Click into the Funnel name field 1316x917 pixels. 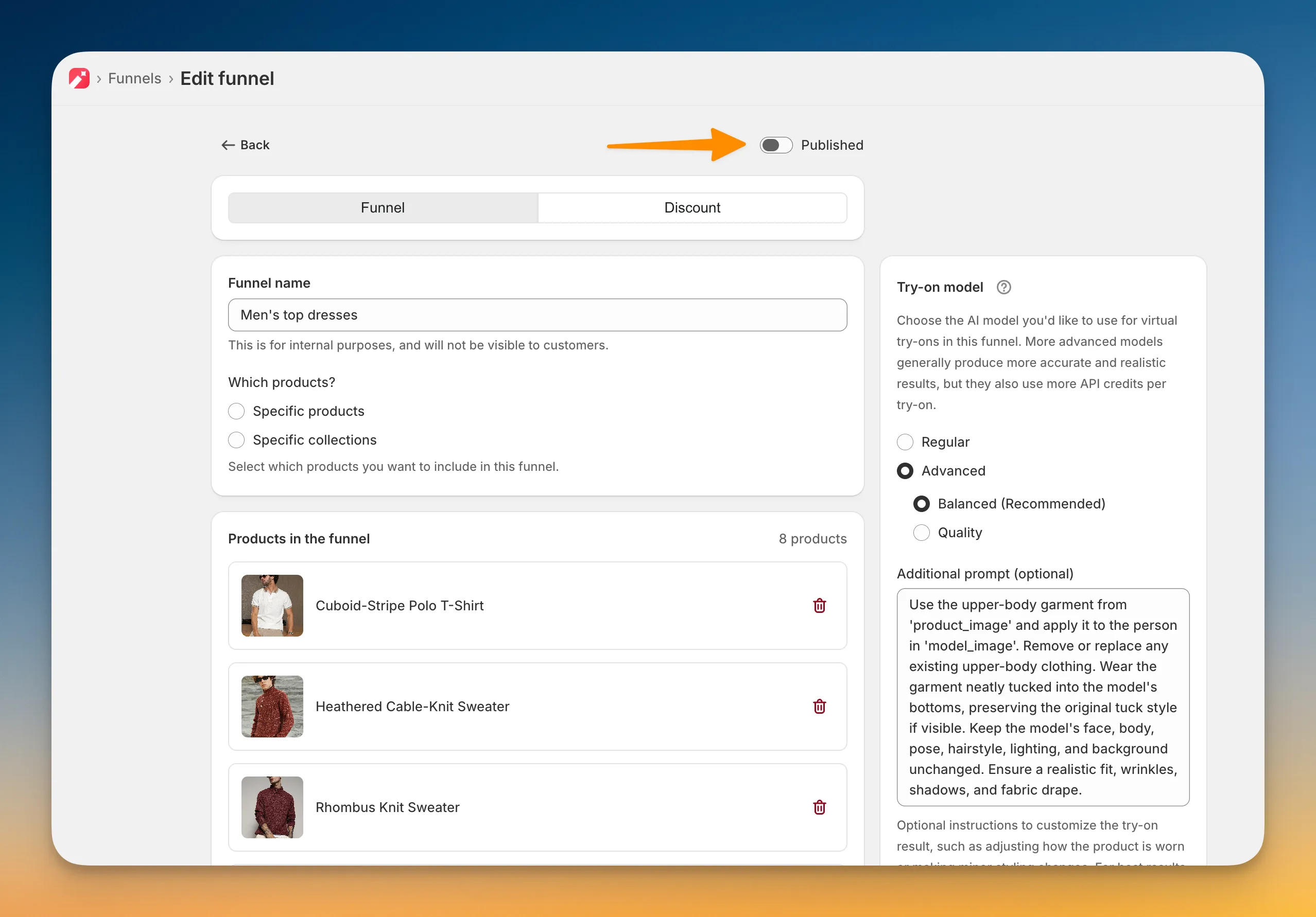[x=538, y=315]
